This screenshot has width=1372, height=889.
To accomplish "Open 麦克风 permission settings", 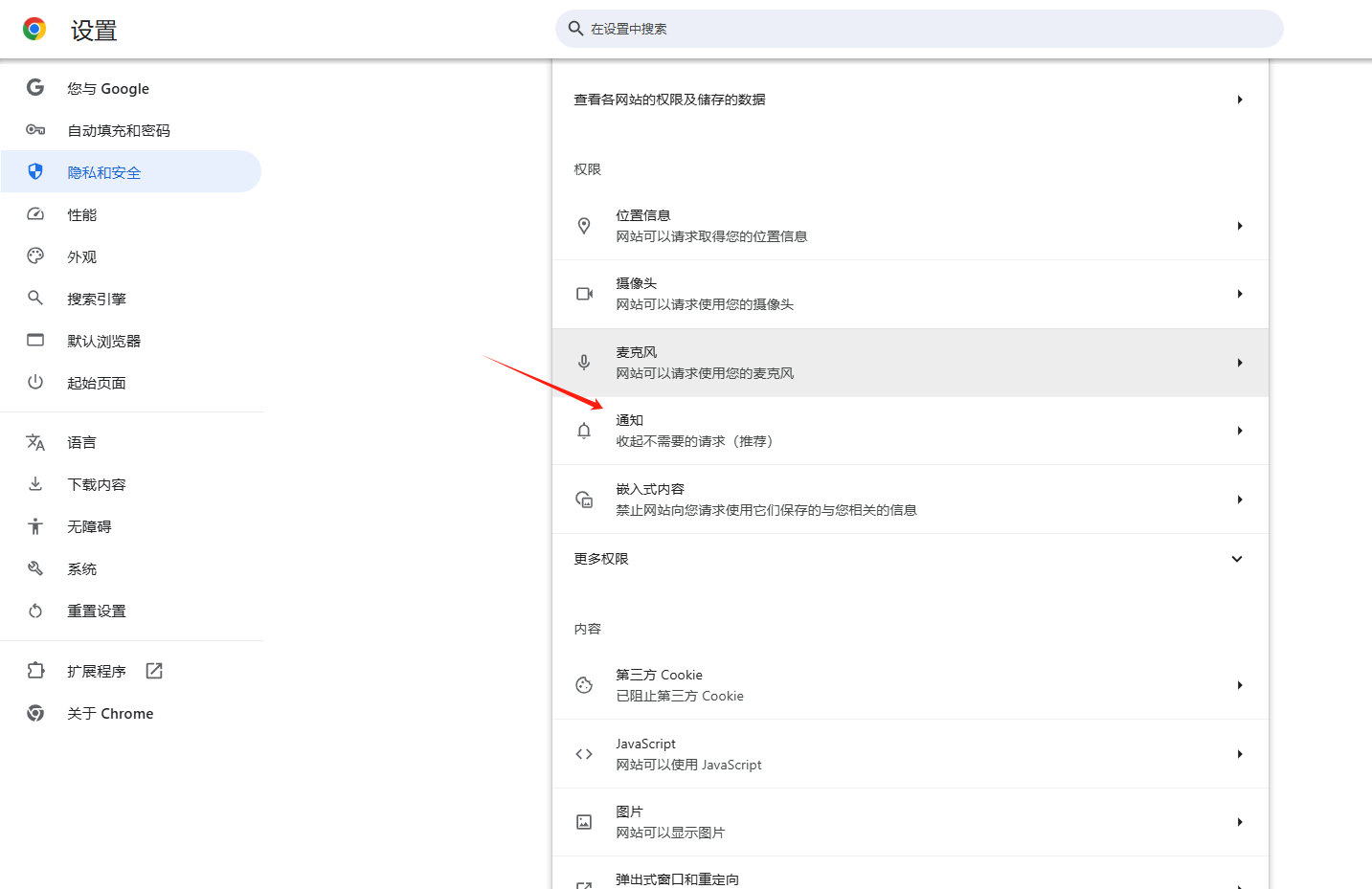I will (x=911, y=363).
